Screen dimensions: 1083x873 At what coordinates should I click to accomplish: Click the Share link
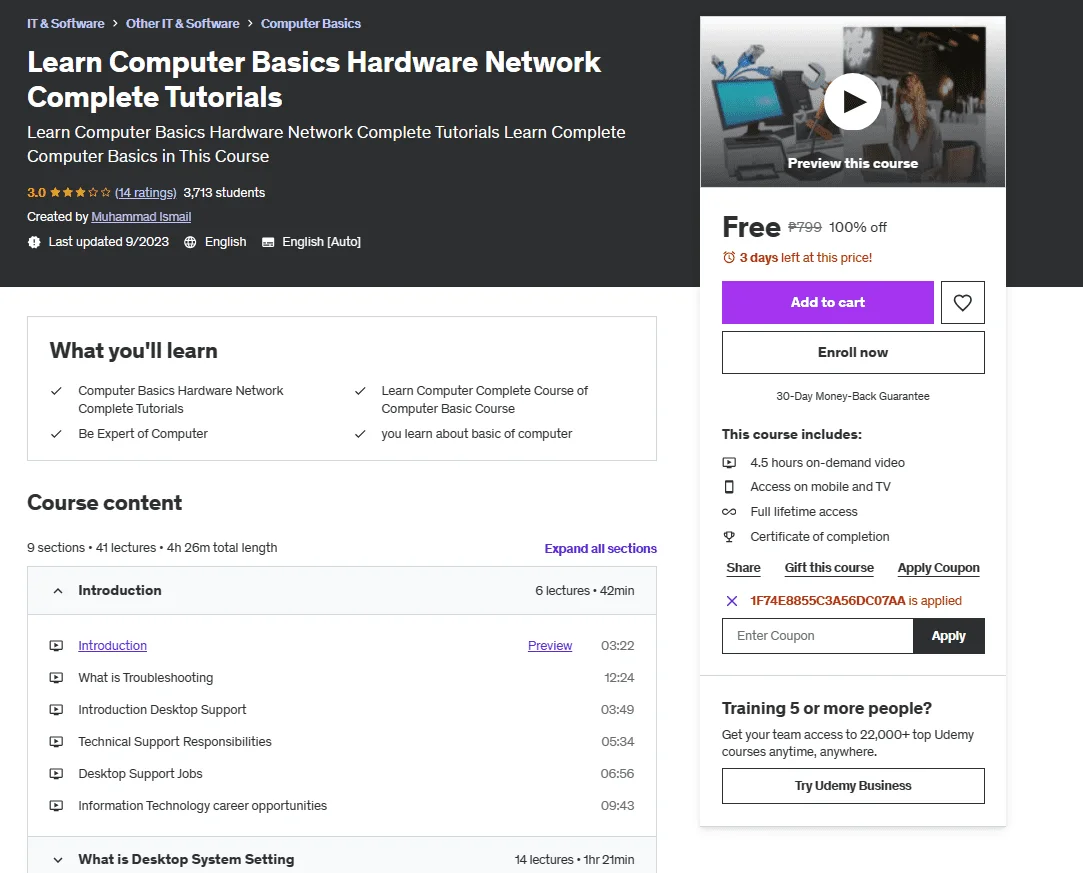(x=743, y=568)
